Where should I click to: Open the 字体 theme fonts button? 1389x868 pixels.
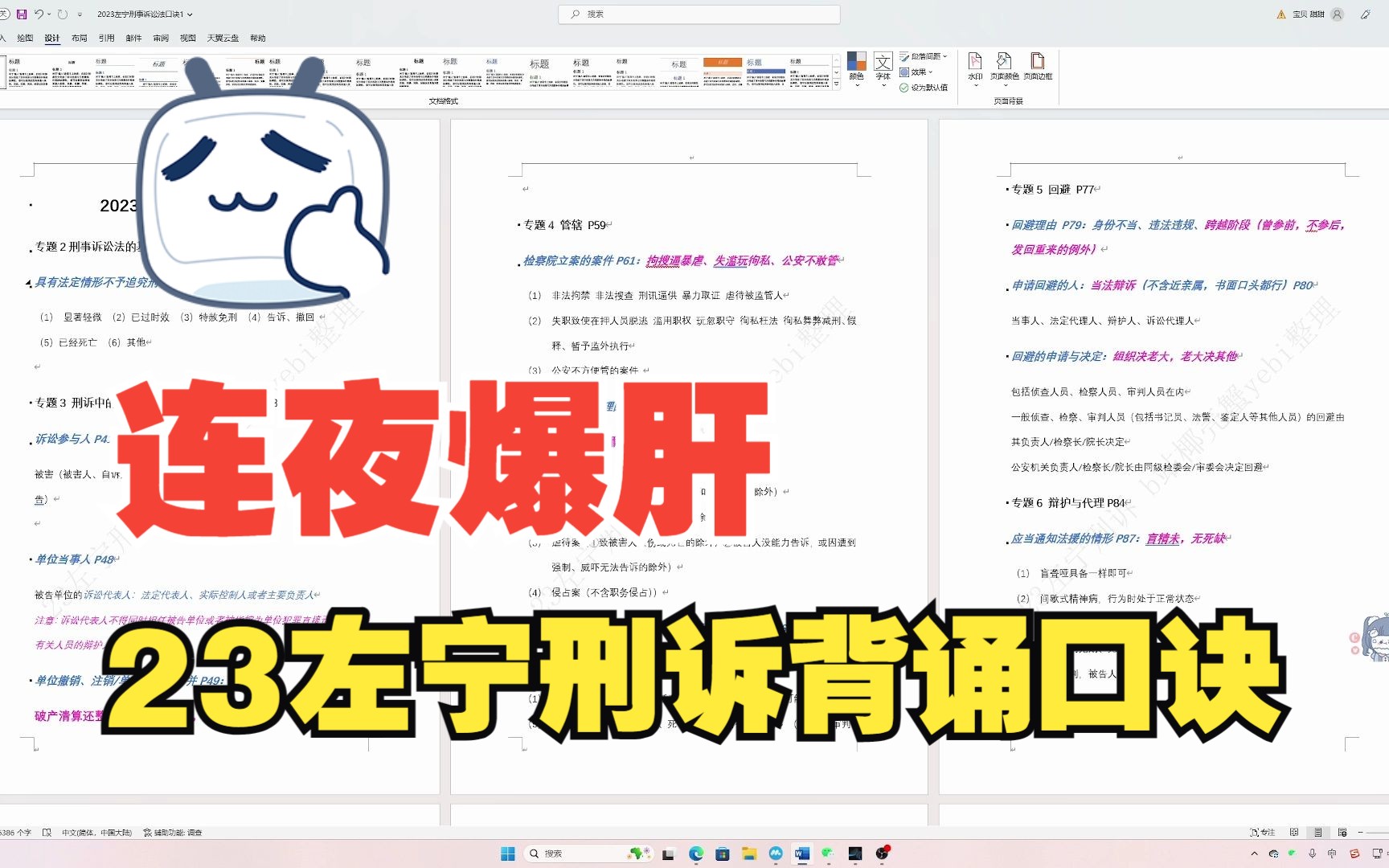click(883, 68)
